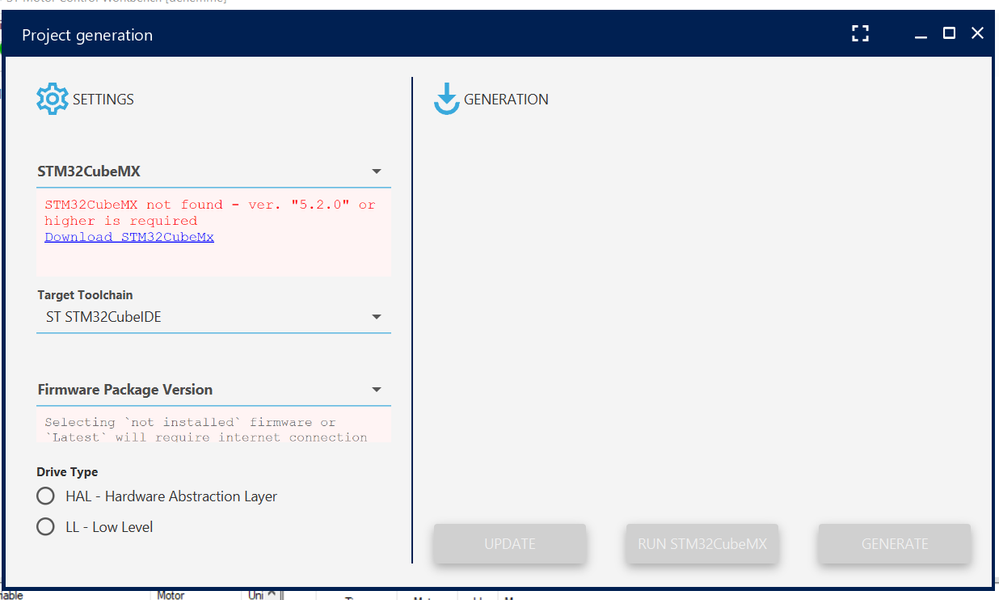Click the RUN STM32CubeMX button
999x600 pixels.
click(x=702, y=544)
